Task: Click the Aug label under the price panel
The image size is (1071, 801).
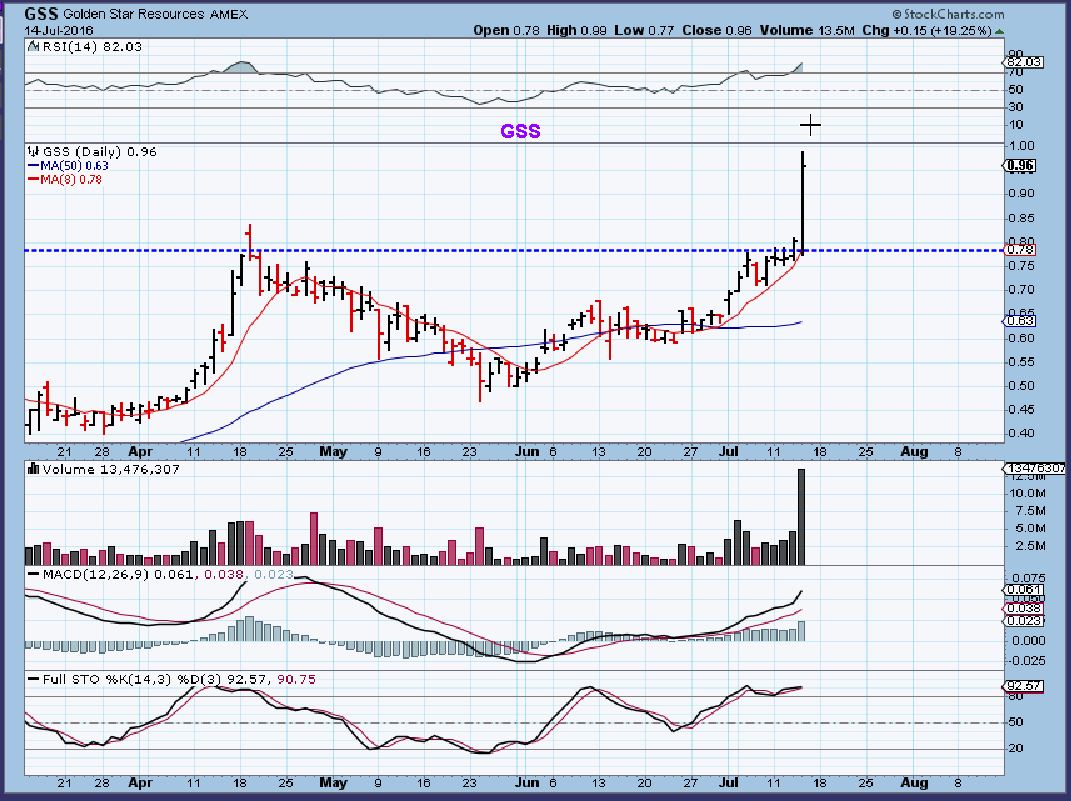Action: tap(914, 451)
